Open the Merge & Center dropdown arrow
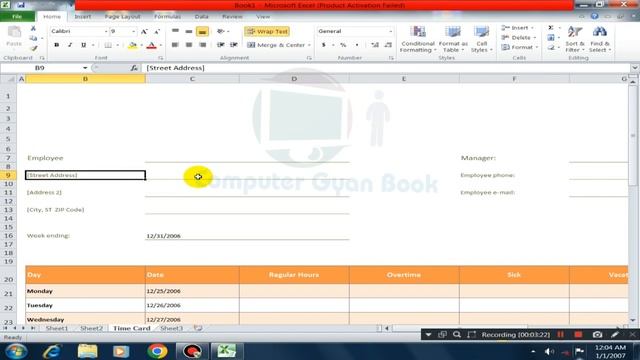Viewport: 640px width, 360px height. pyautogui.click(x=309, y=45)
